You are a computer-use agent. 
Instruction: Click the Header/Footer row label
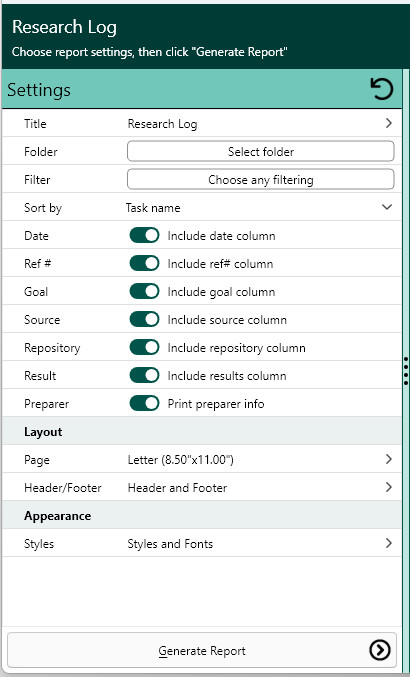pos(63,488)
